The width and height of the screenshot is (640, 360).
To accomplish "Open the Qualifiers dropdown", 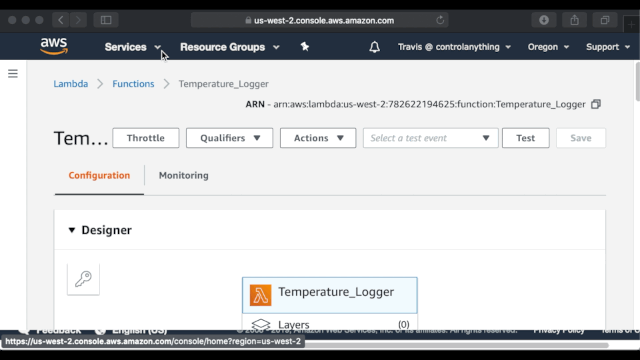I will point(229,138).
